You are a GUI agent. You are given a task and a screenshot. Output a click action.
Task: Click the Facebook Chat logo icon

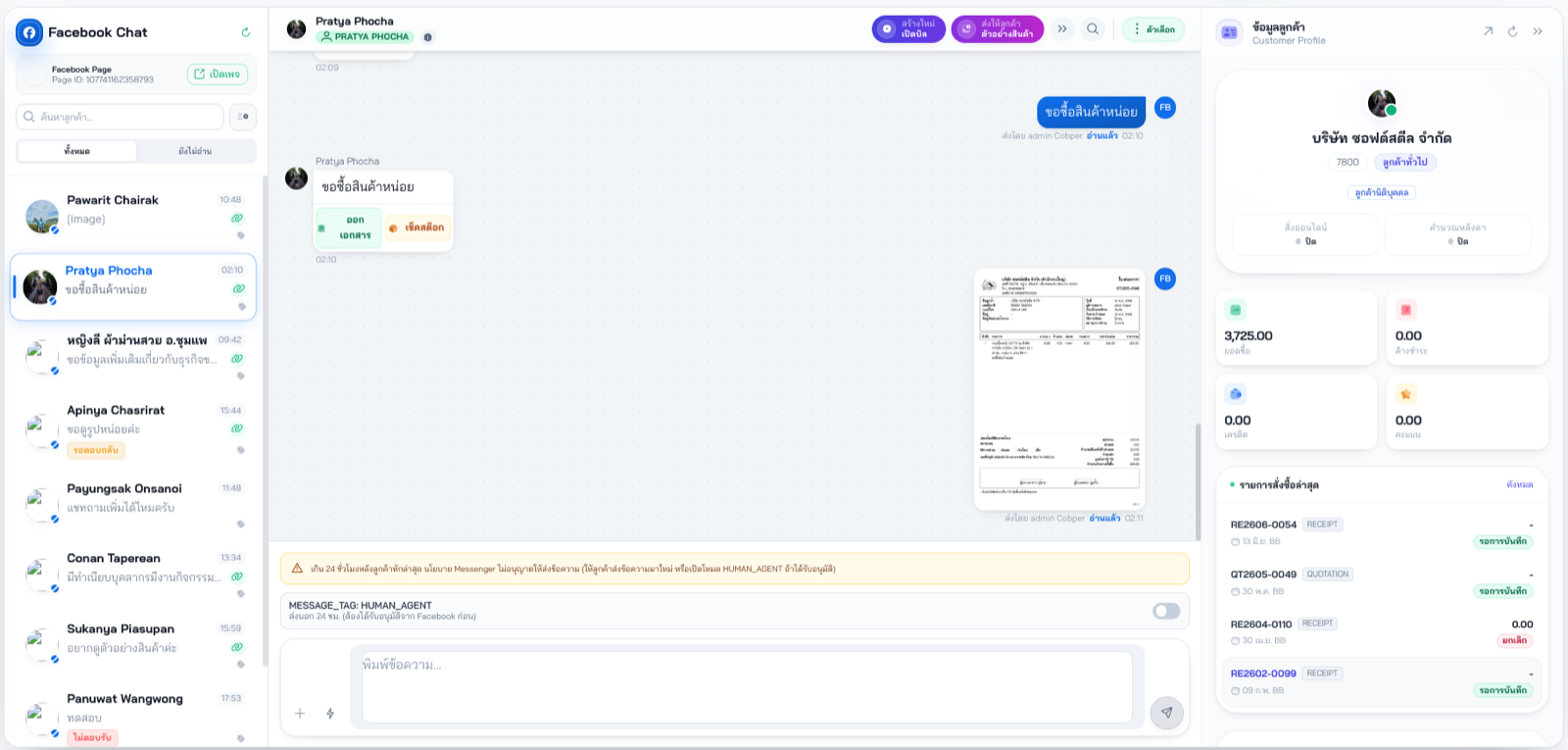click(x=29, y=32)
